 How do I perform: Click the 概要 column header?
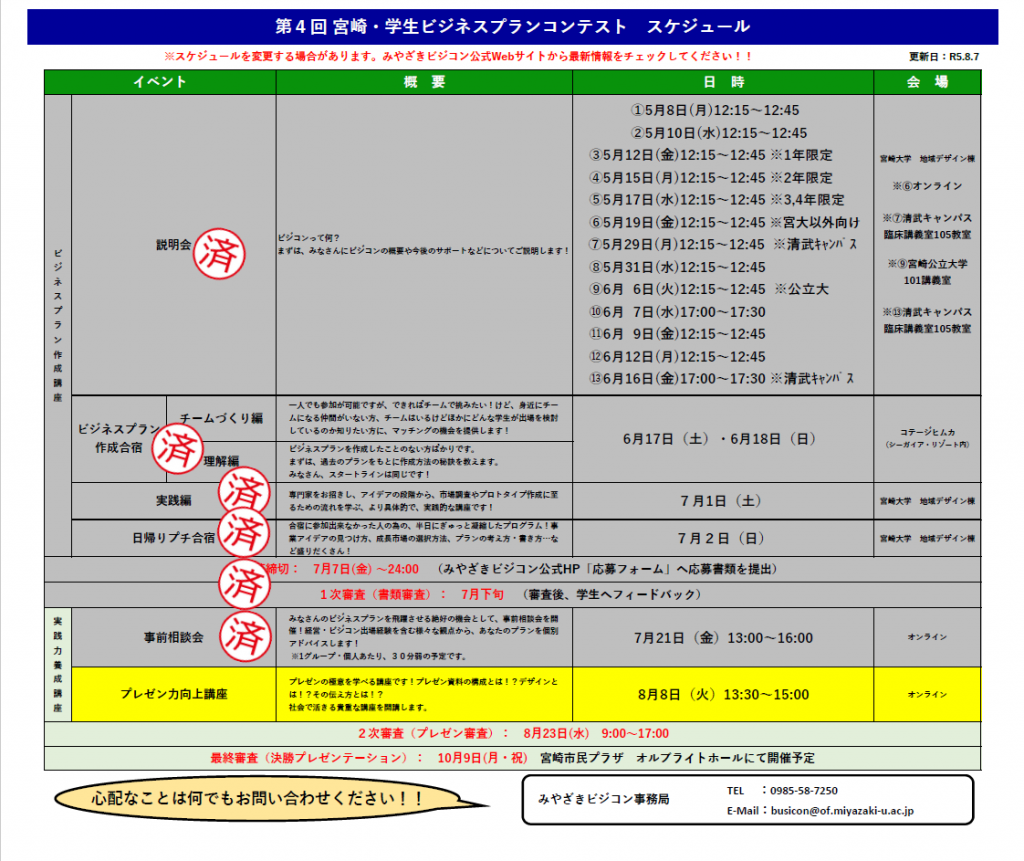424,82
